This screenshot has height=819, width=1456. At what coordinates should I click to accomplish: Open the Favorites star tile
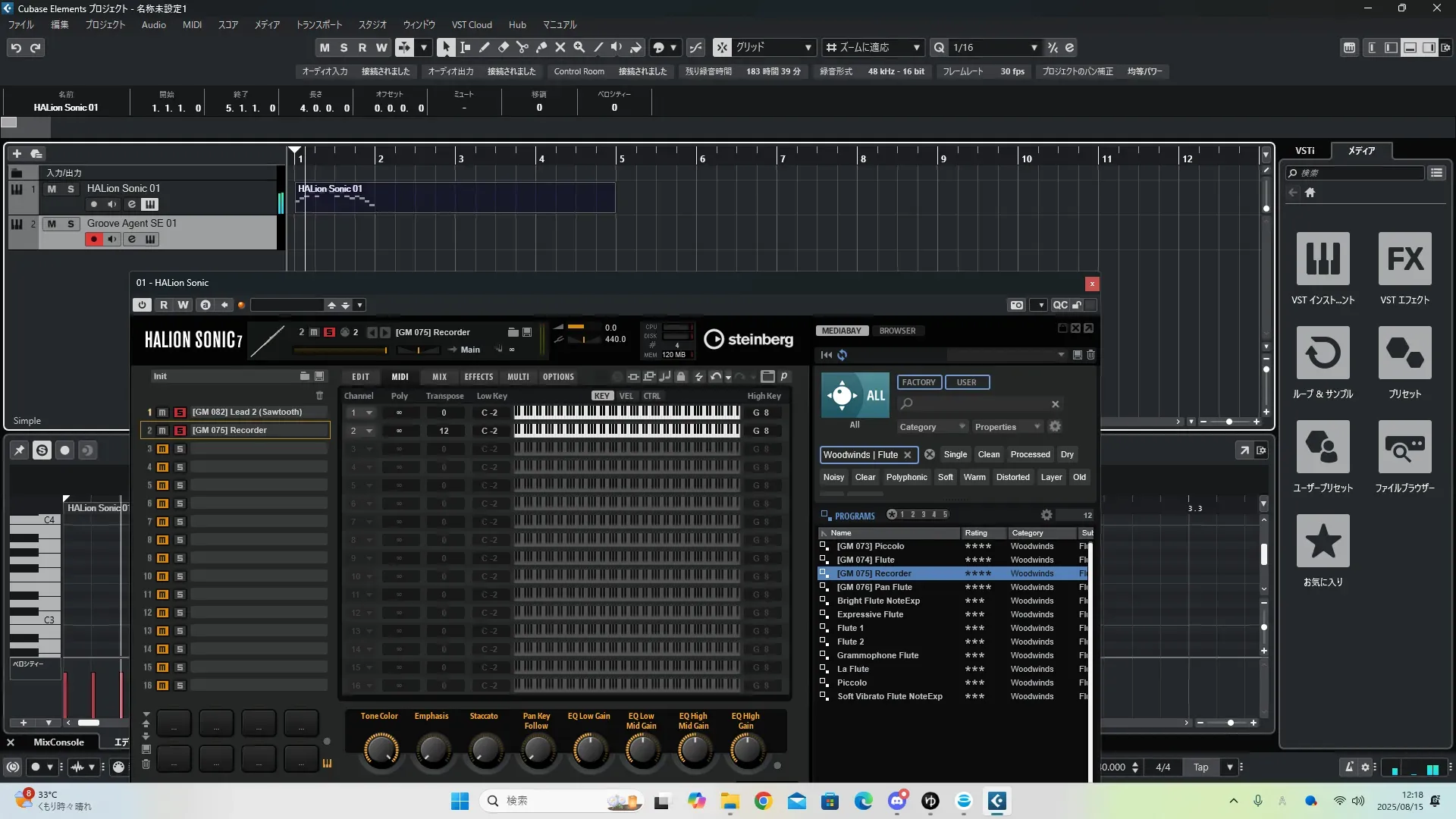(1323, 541)
